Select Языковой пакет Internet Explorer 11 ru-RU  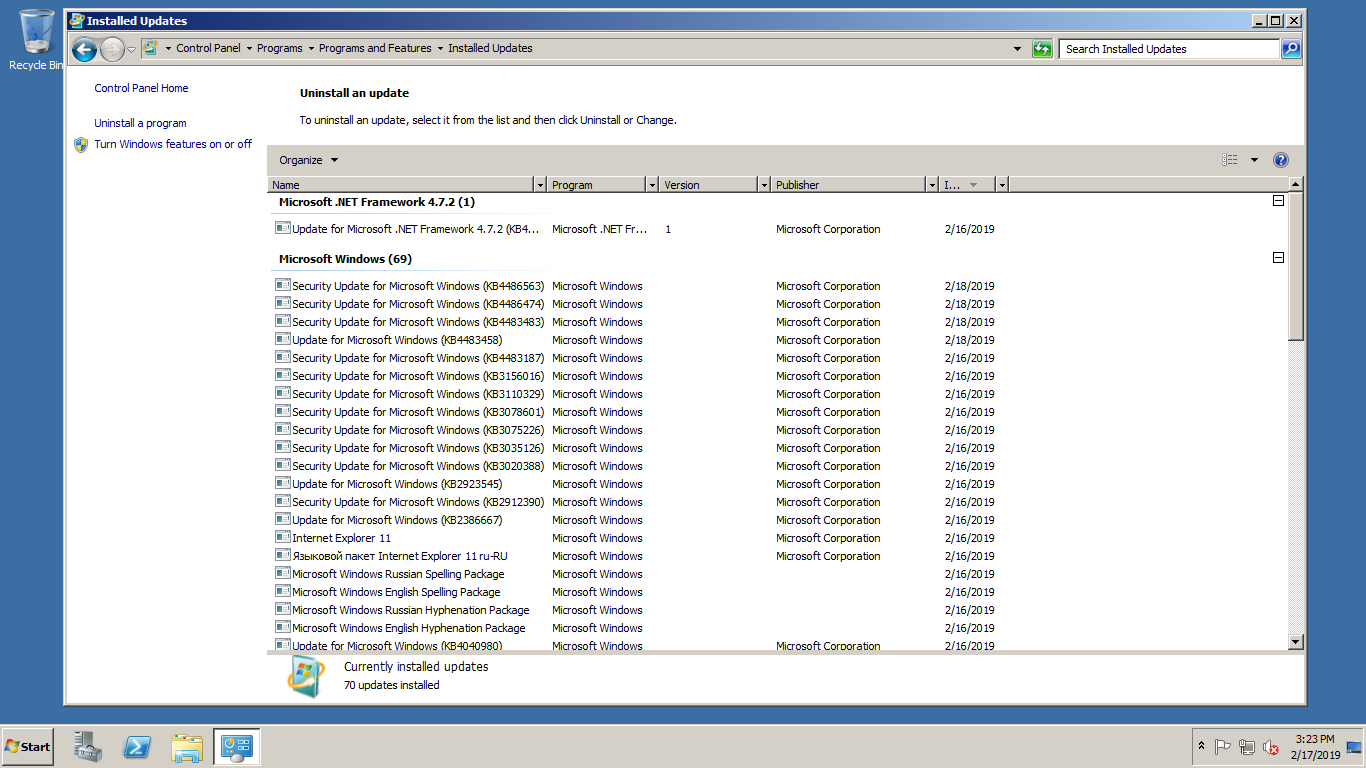click(x=635, y=556)
